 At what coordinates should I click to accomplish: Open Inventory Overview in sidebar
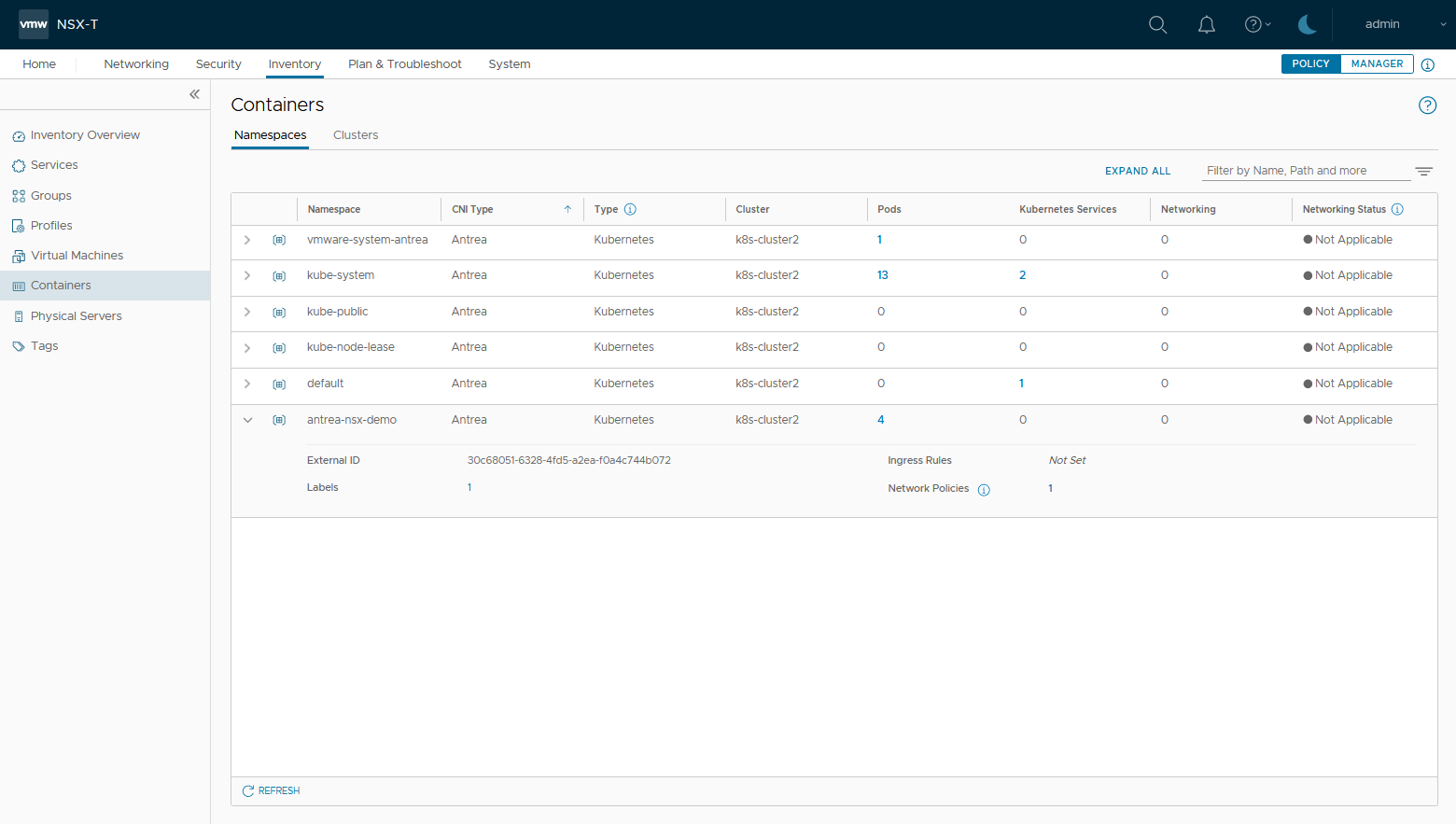point(85,135)
